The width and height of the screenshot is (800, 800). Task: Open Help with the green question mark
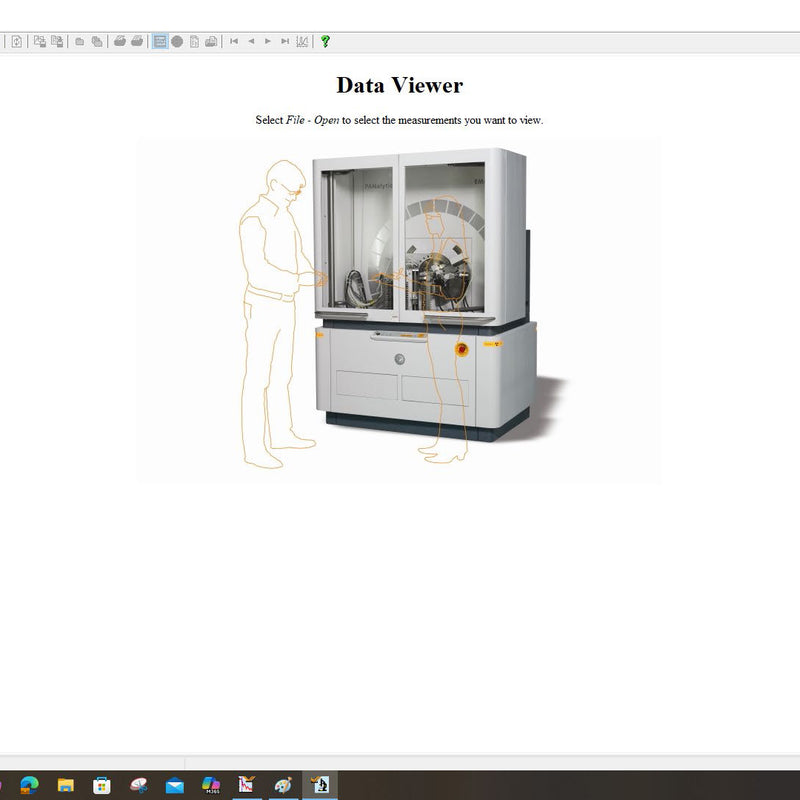coord(323,42)
